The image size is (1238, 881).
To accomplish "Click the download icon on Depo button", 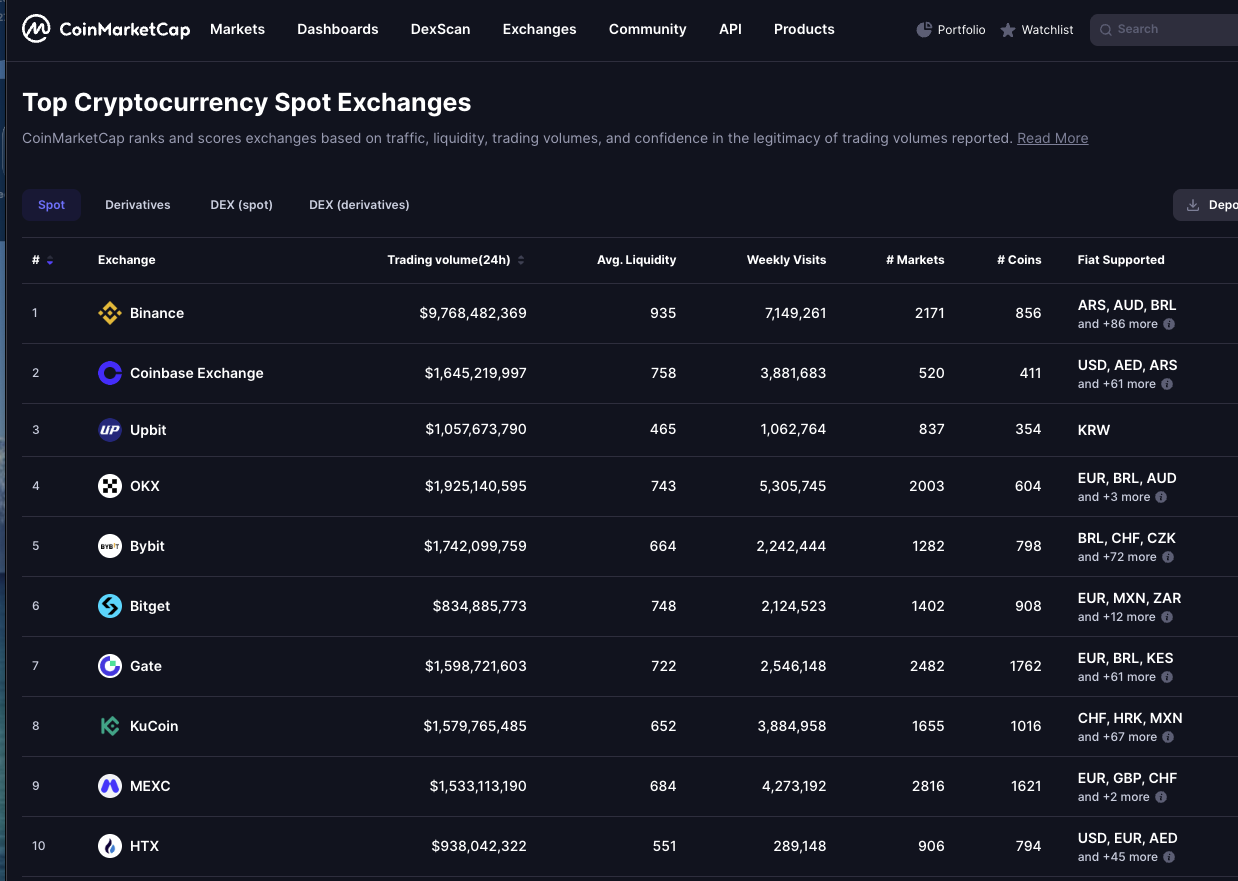I will coord(1192,205).
